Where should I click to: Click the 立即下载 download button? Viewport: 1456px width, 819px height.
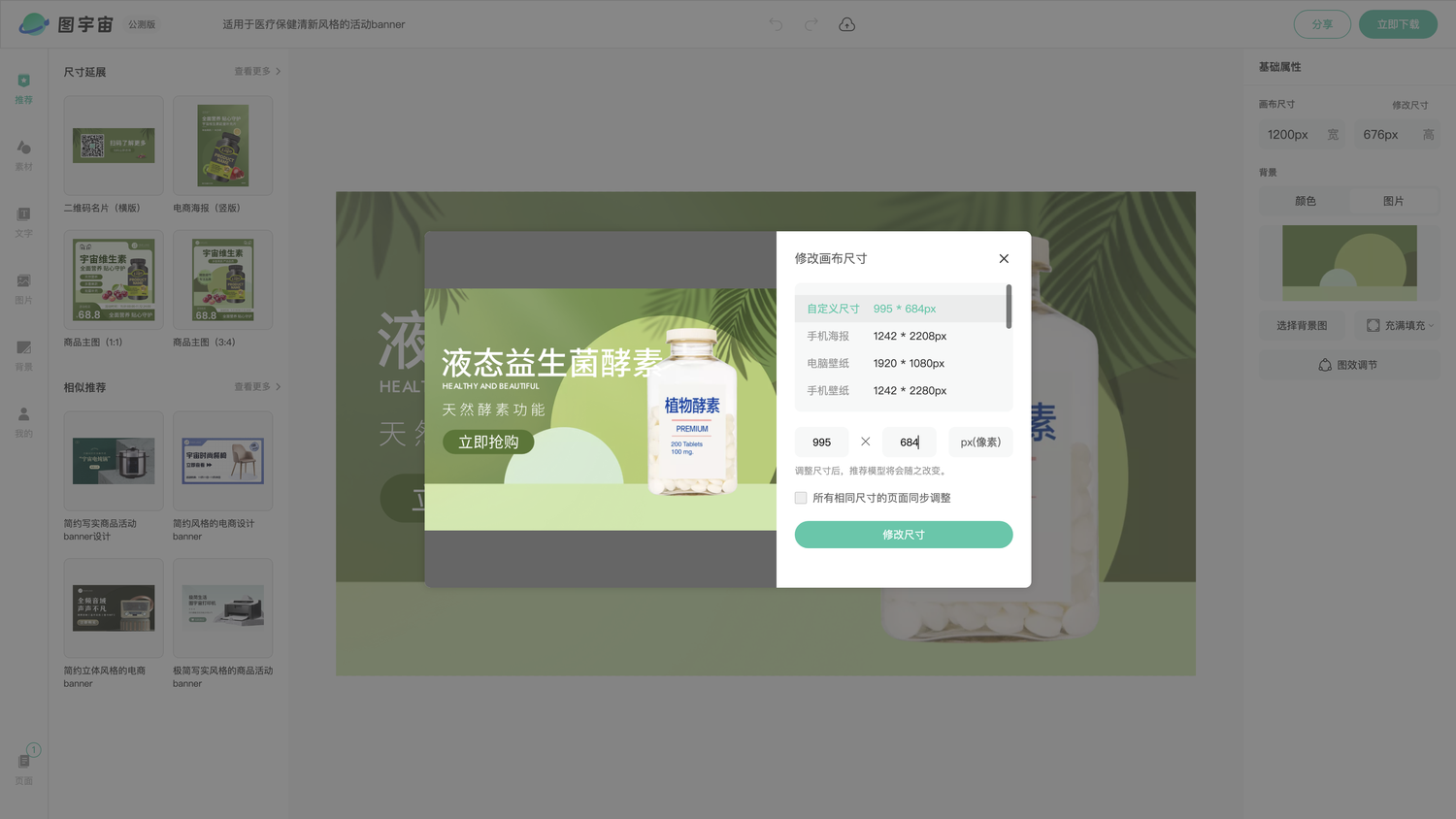(x=1398, y=24)
